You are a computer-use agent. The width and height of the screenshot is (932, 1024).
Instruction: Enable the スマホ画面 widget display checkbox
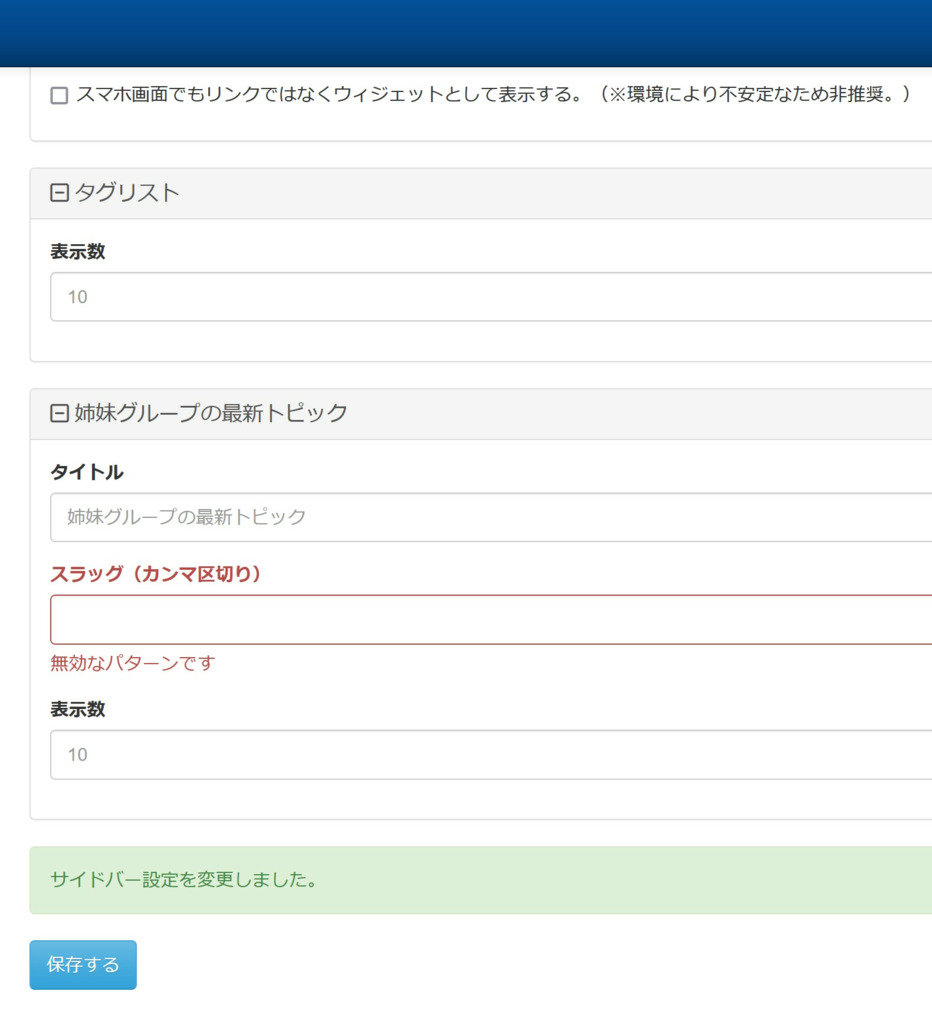tap(59, 95)
